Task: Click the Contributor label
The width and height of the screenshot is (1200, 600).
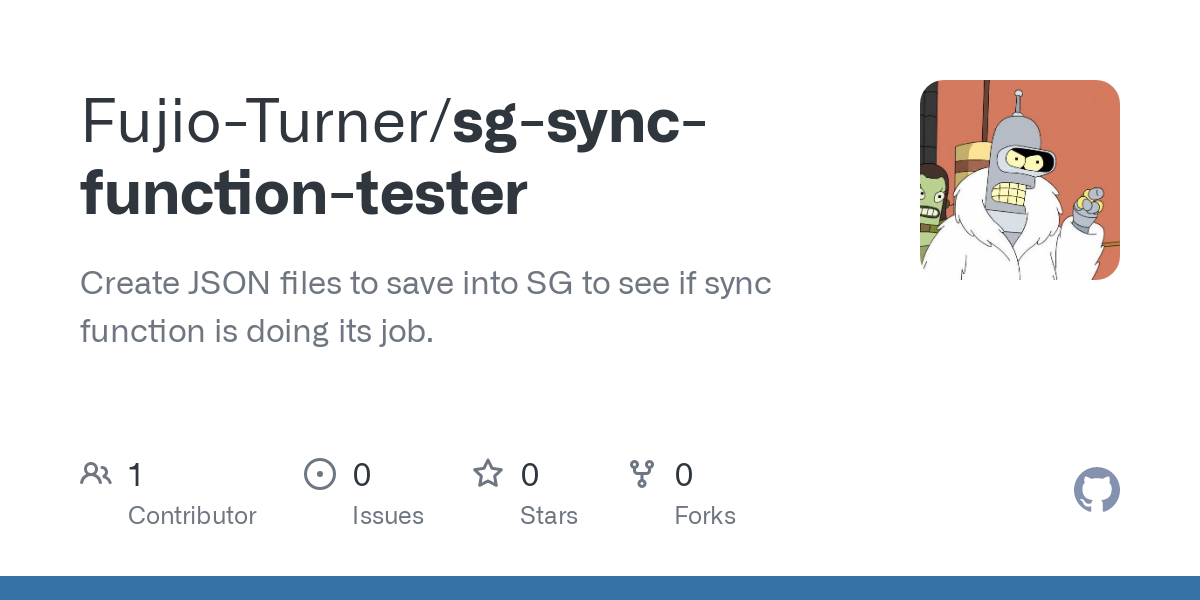Action: [192, 516]
